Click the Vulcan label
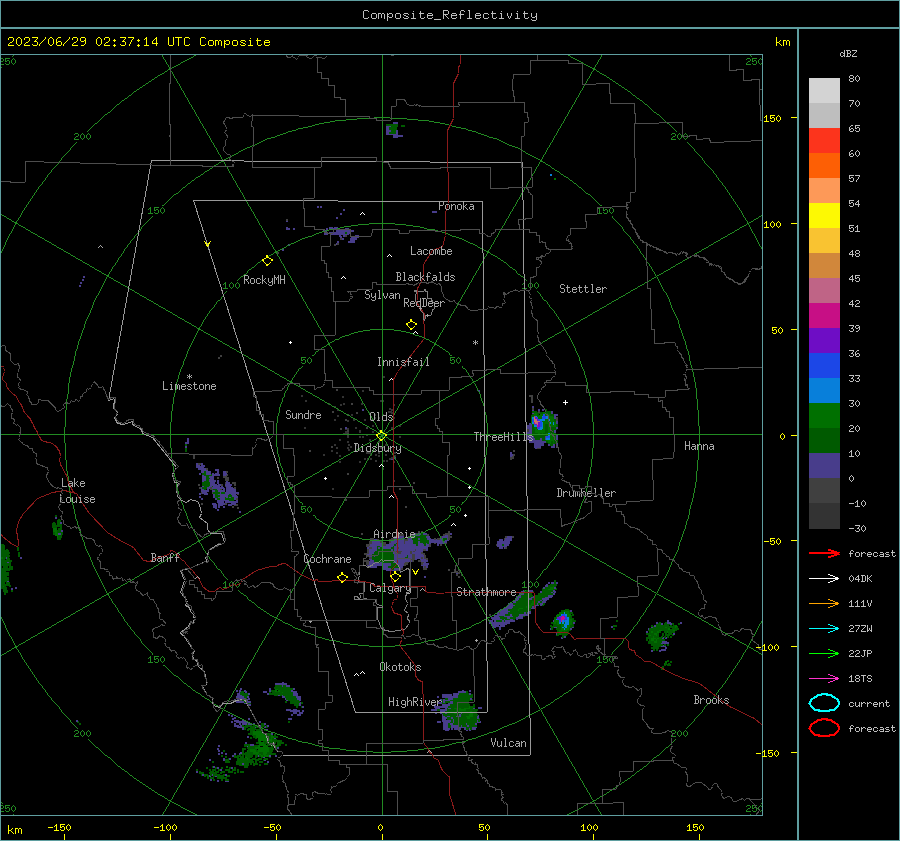Screen dimensions: 900x841 (508, 743)
